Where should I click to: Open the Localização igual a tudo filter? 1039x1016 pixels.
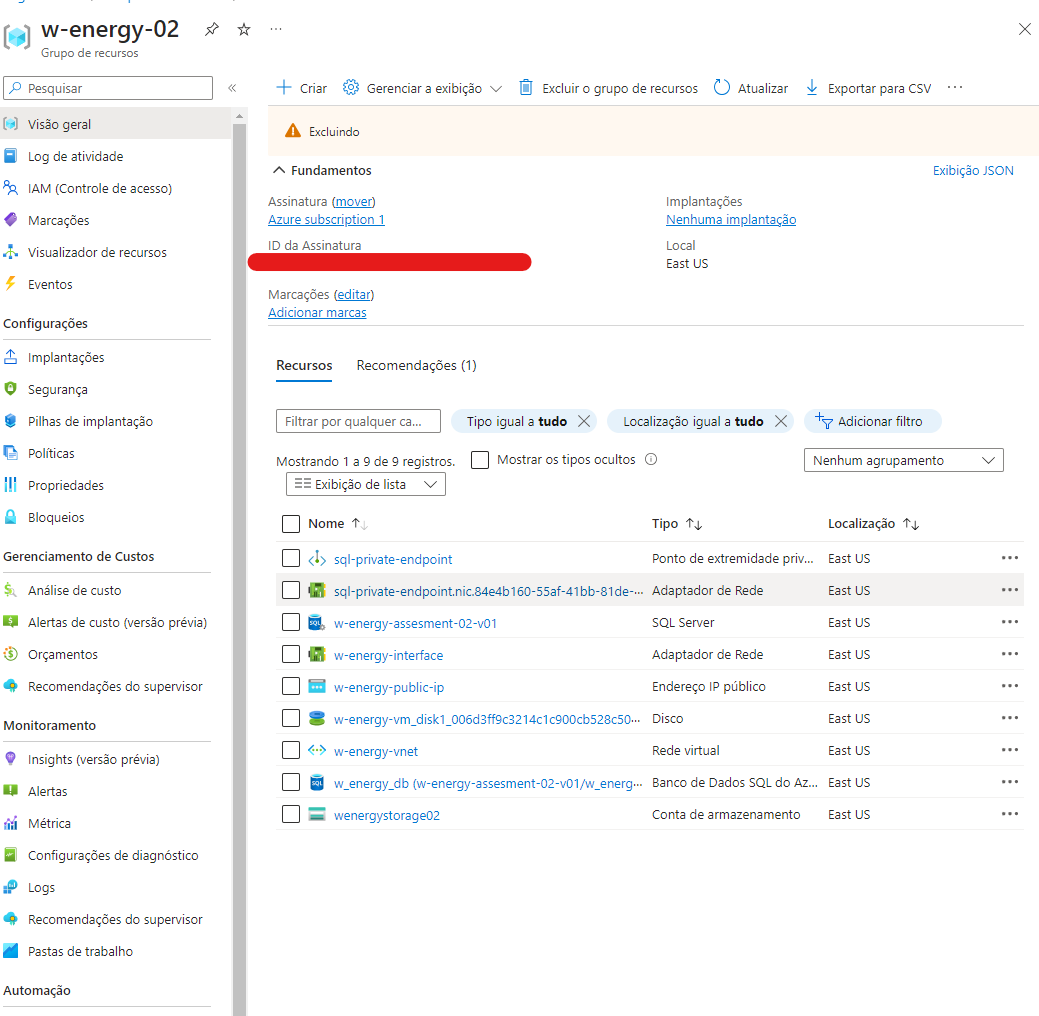point(693,422)
